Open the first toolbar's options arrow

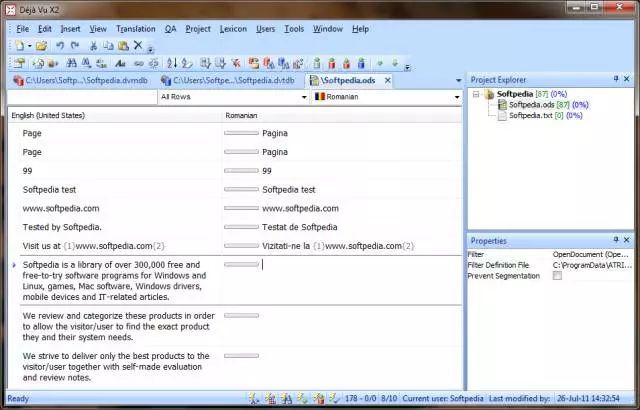click(150, 50)
